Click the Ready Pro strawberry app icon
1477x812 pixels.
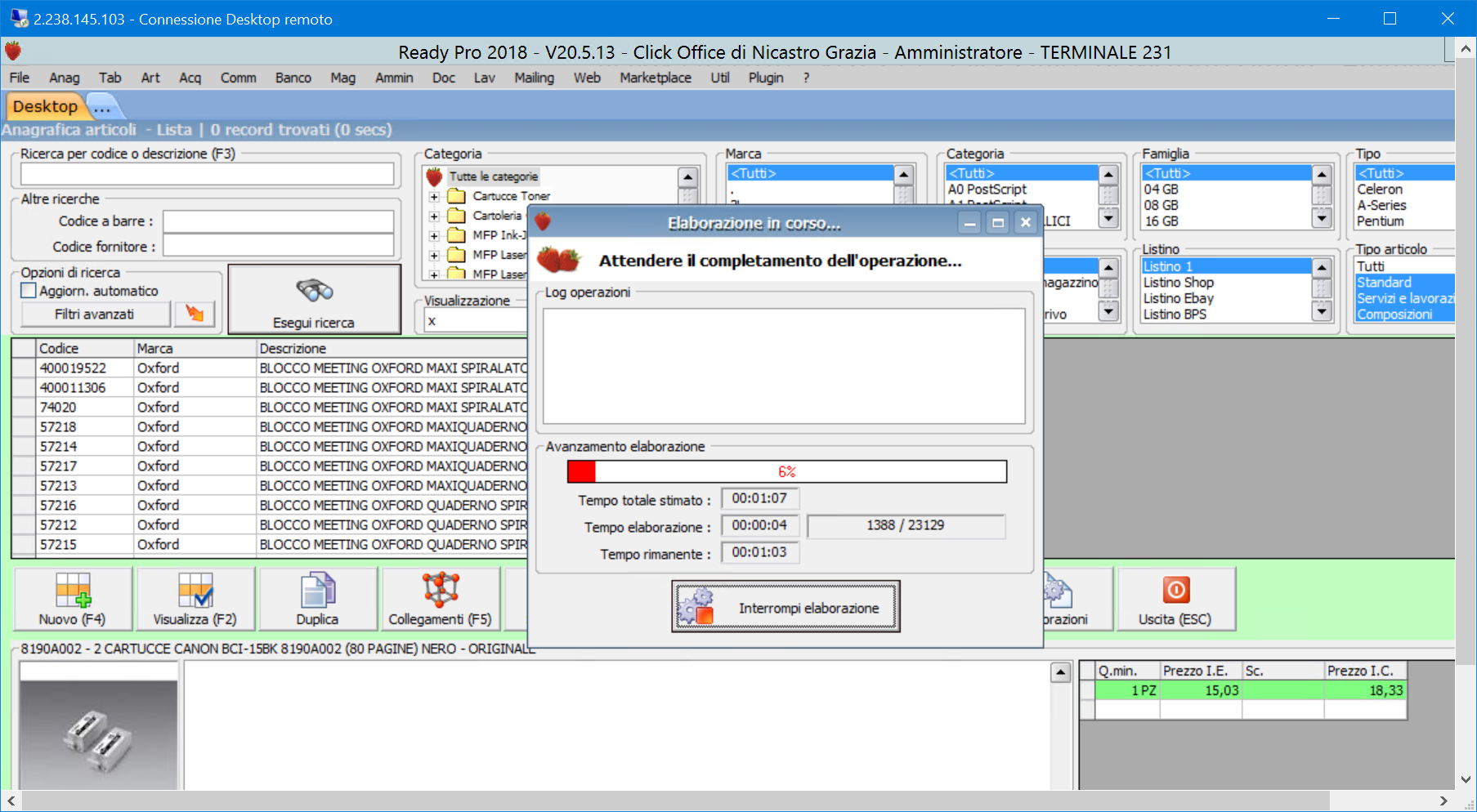13,51
